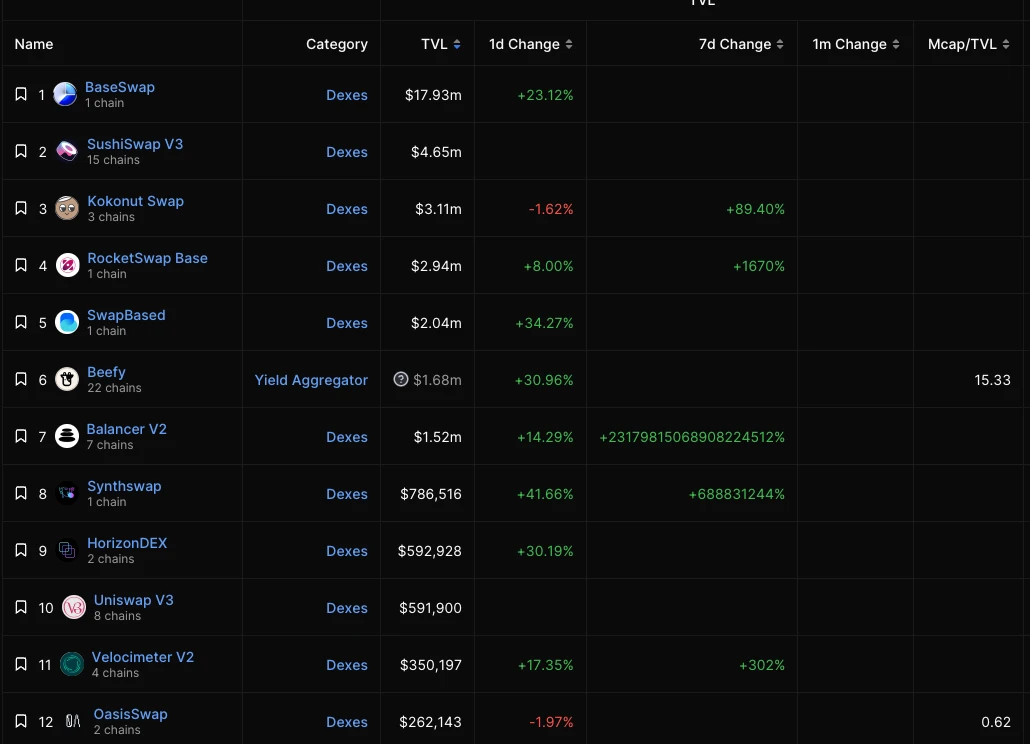Click the Velocimeter V2 logo icon

72,665
